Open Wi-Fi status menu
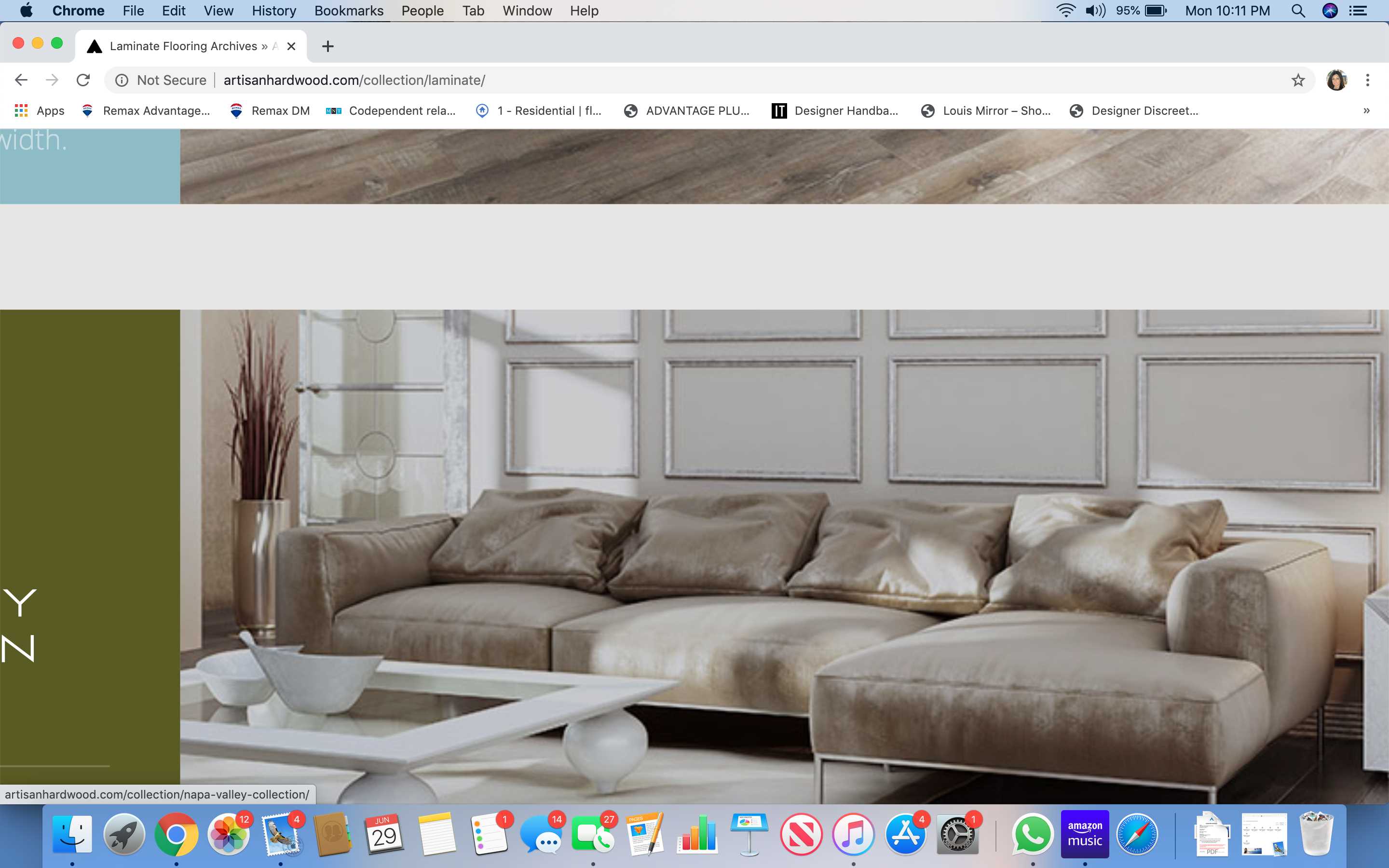1389x868 pixels. pos(1065,10)
